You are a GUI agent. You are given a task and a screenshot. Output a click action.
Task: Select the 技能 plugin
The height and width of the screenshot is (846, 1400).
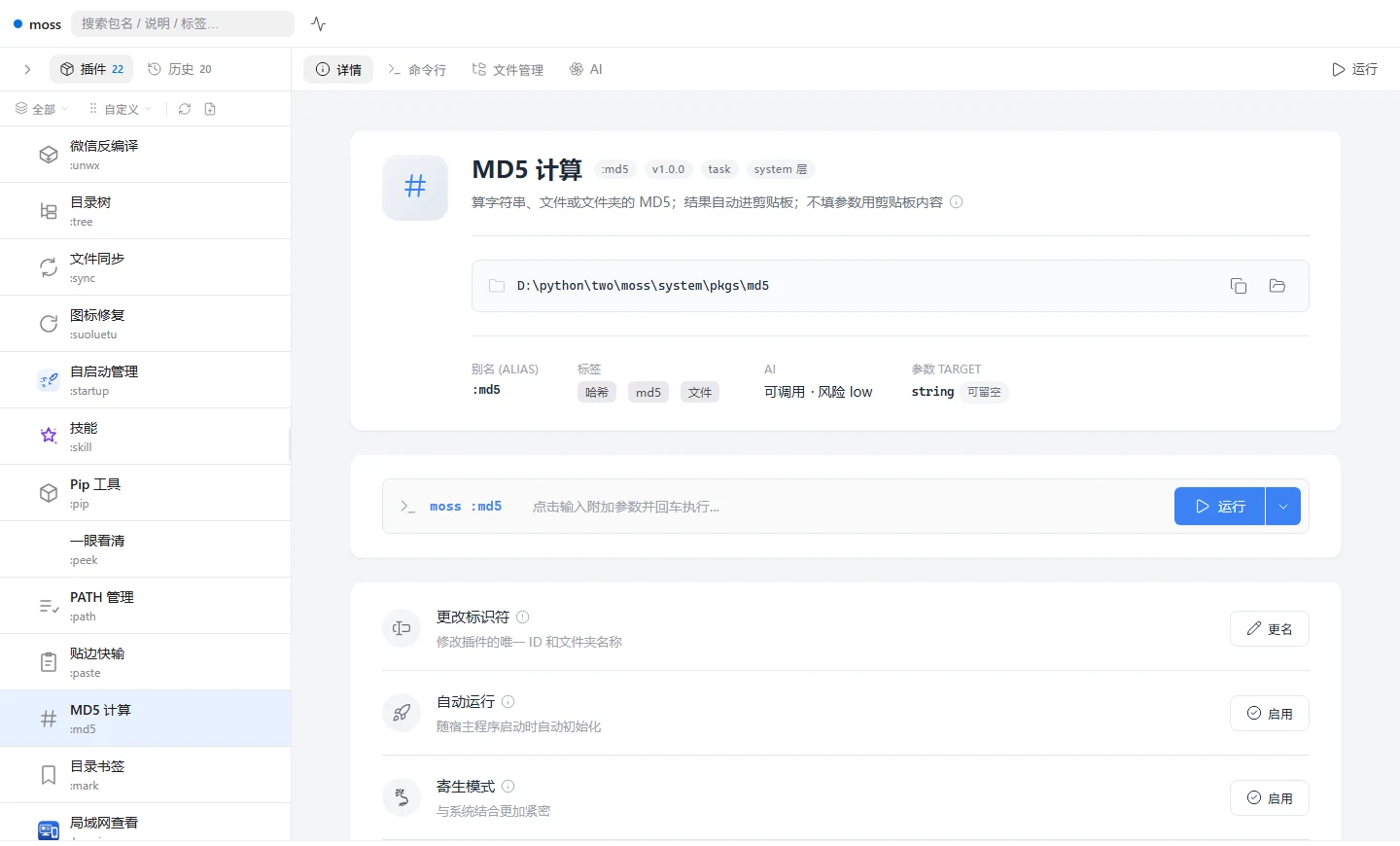(146, 437)
